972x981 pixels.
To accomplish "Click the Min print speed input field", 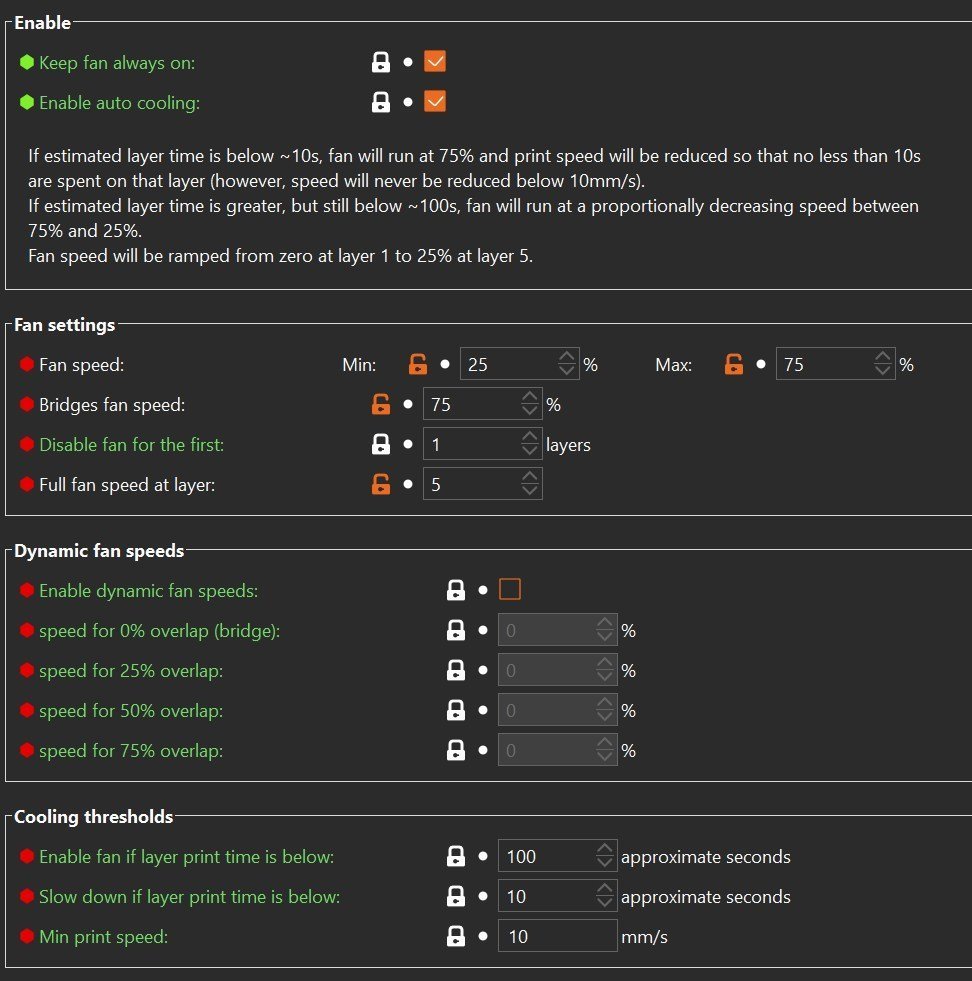I will coord(557,937).
